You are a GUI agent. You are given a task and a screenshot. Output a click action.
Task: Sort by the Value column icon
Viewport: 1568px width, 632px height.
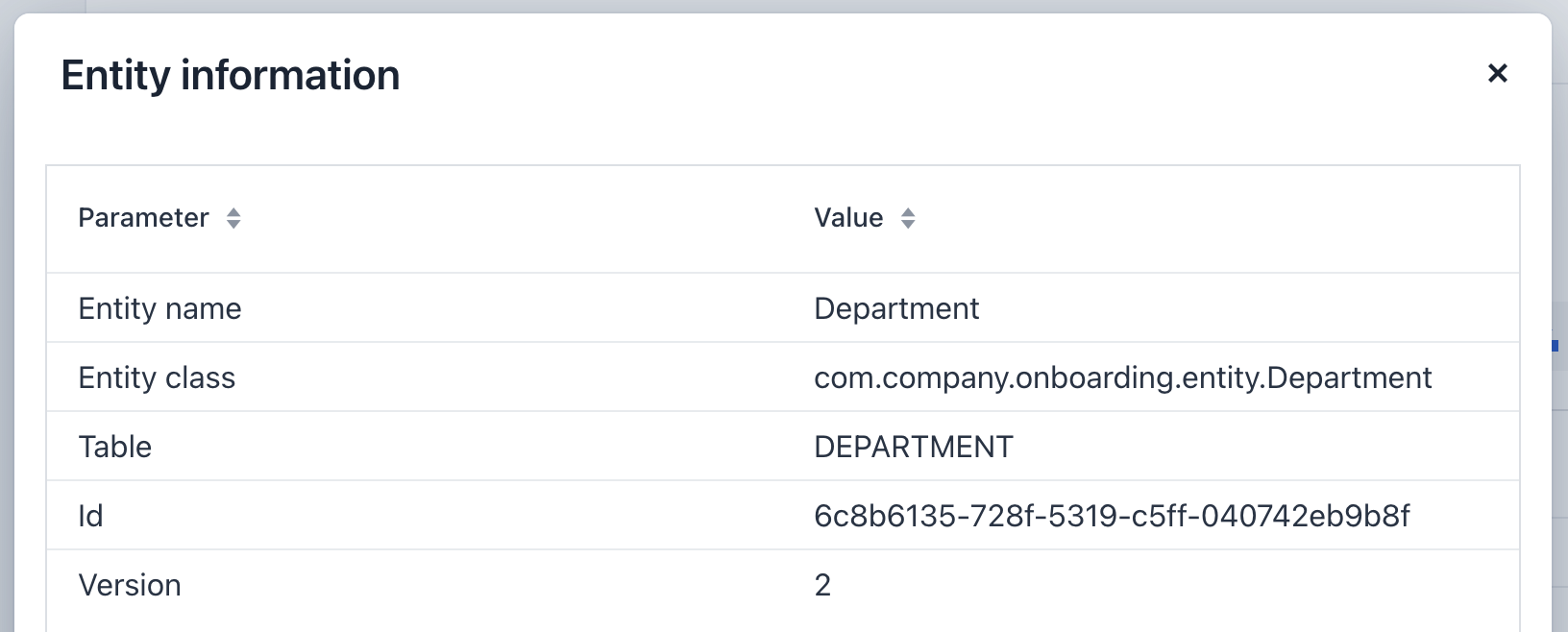click(908, 218)
